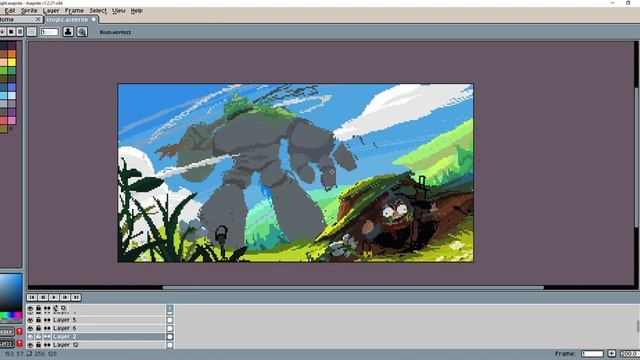This screenshot has height=360, width=640.
Task: Open the Frame menu
Action: 74,11
